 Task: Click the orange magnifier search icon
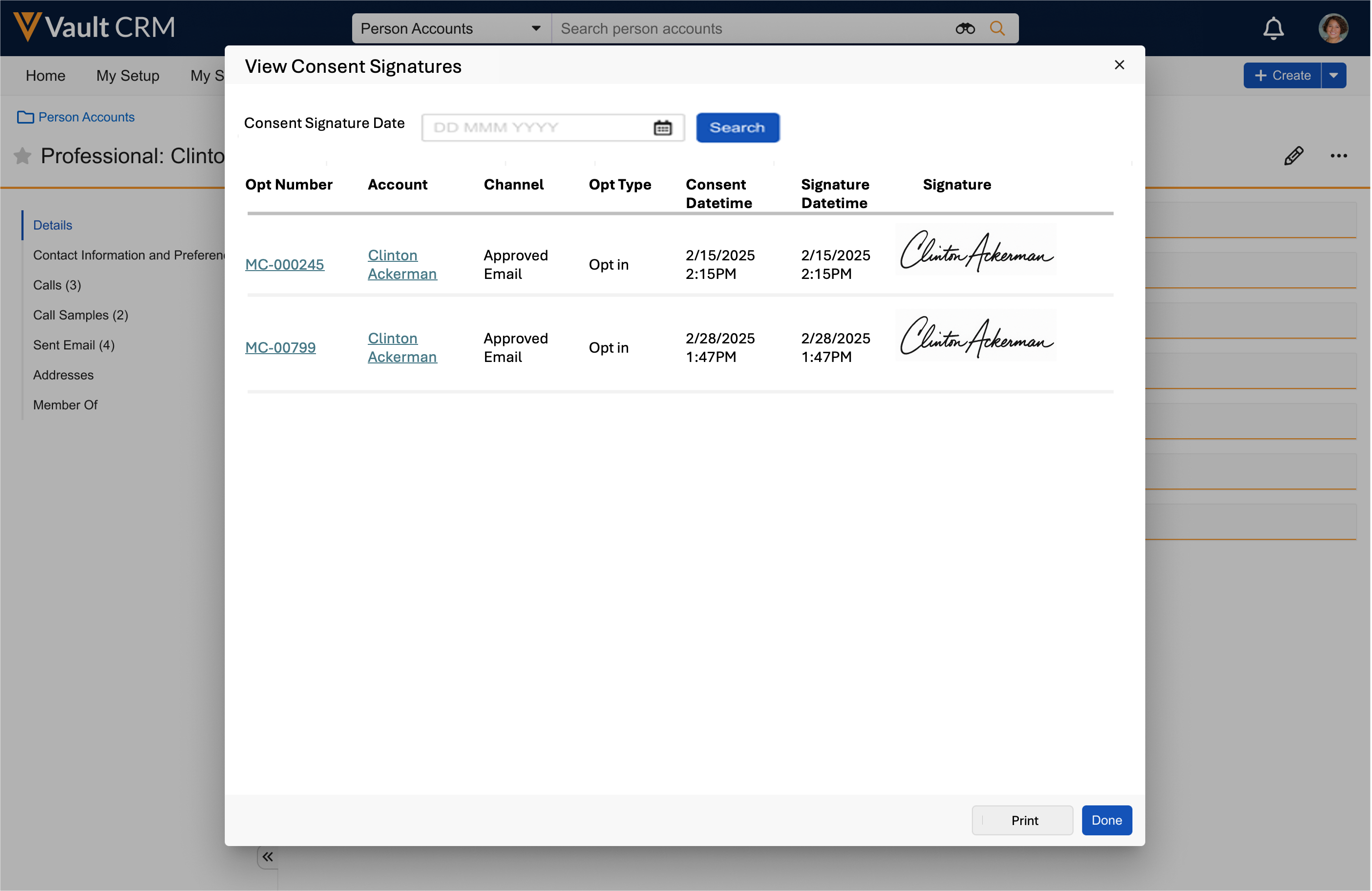point(997,28)
